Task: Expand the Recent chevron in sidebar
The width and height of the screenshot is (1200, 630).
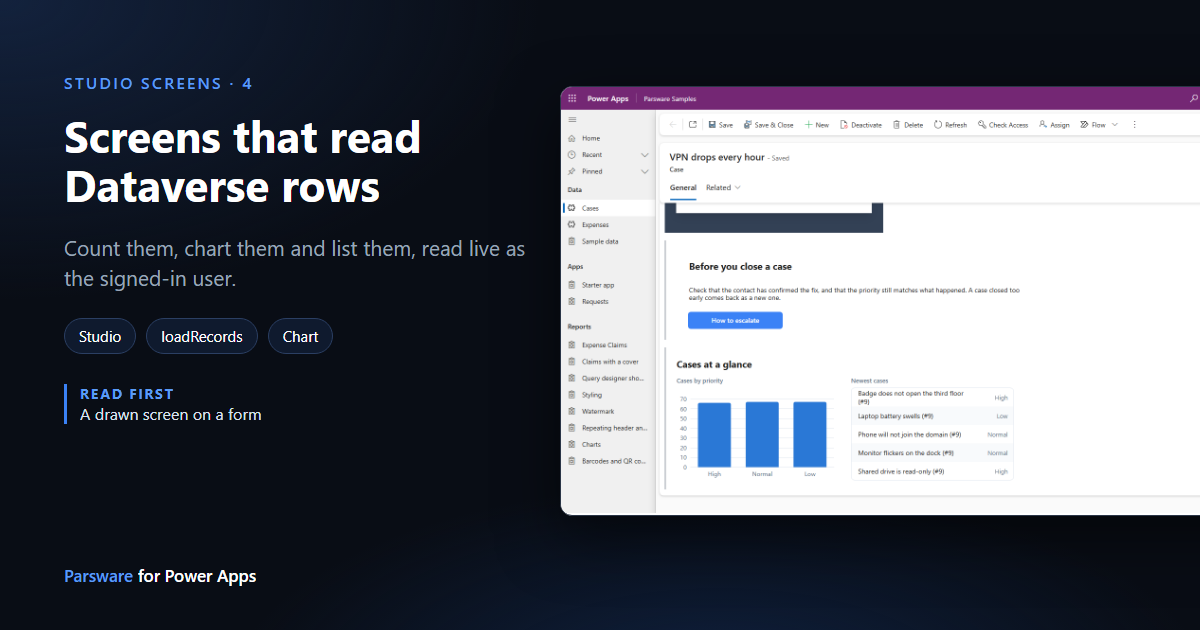Action: point(645,155)
